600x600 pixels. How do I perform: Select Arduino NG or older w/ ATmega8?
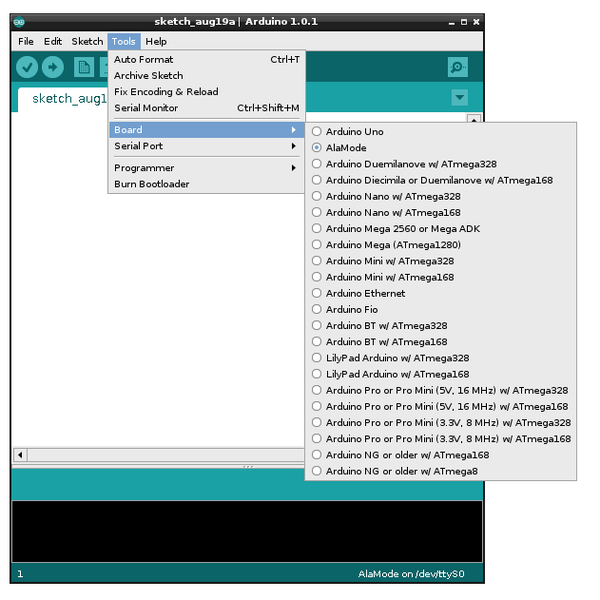tap(440, 471)
